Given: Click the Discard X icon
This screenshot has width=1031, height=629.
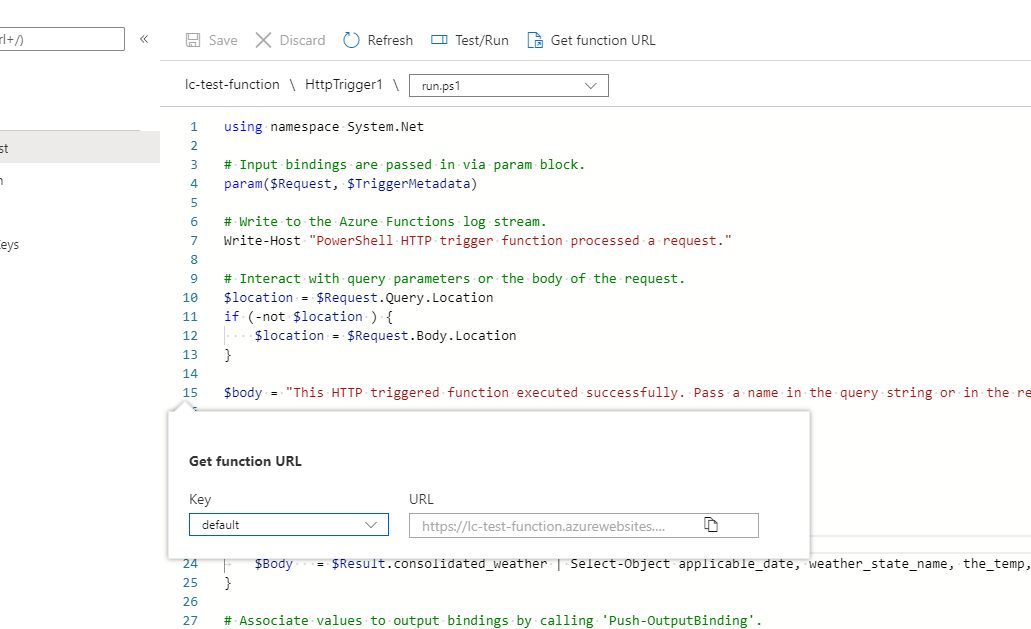Looking at the screenshot, I should coord(264,40).
